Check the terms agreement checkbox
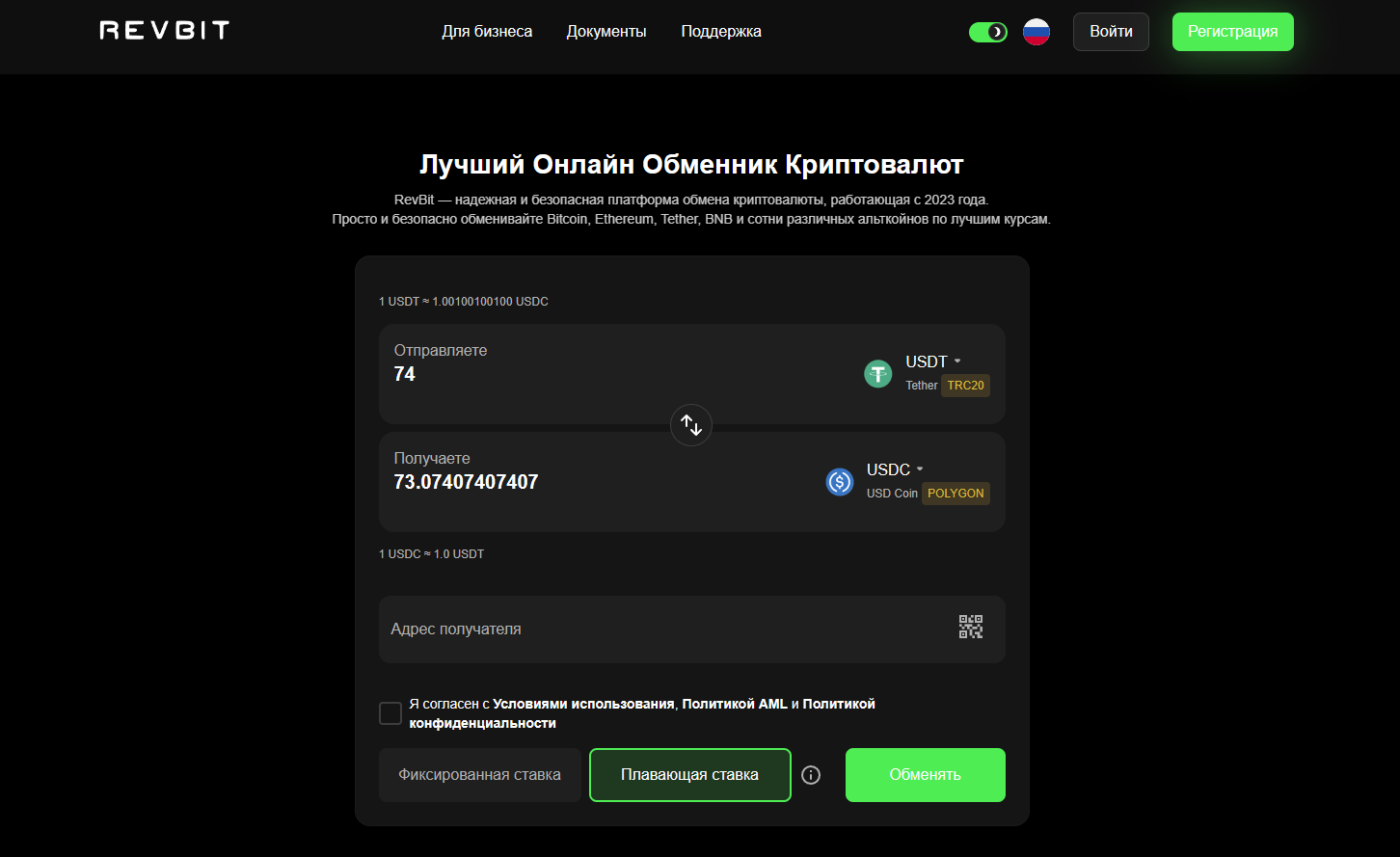Screen dimensions: 1400x857 [390, 713]
